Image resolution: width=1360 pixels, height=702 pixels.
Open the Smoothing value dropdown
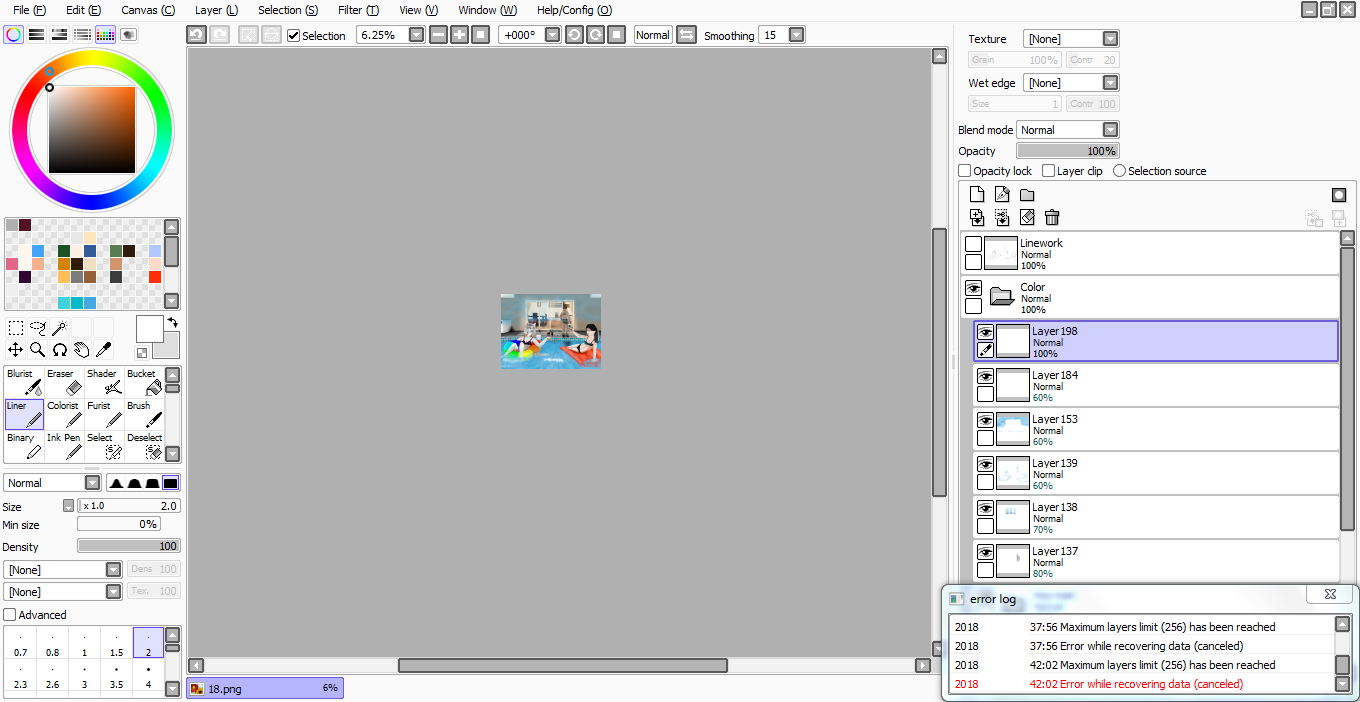click(x=796, y=35)
